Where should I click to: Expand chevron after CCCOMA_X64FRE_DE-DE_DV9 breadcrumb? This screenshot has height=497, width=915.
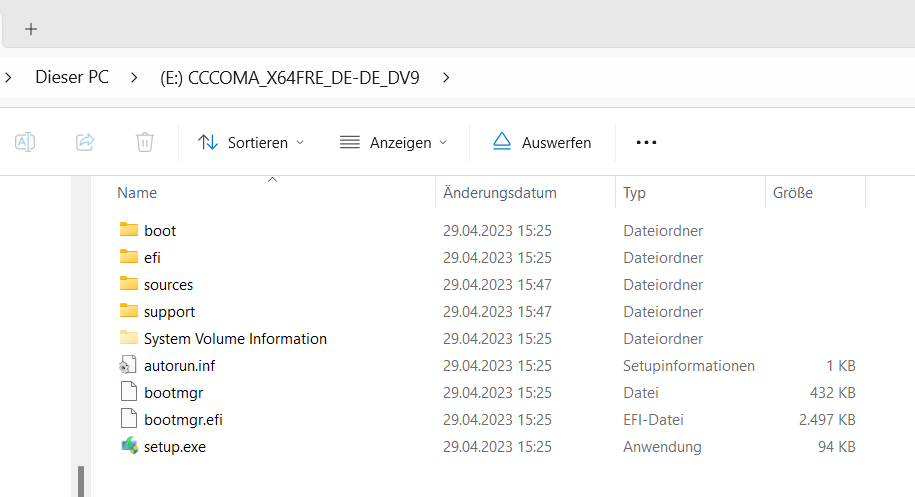(x=446, y=78)
